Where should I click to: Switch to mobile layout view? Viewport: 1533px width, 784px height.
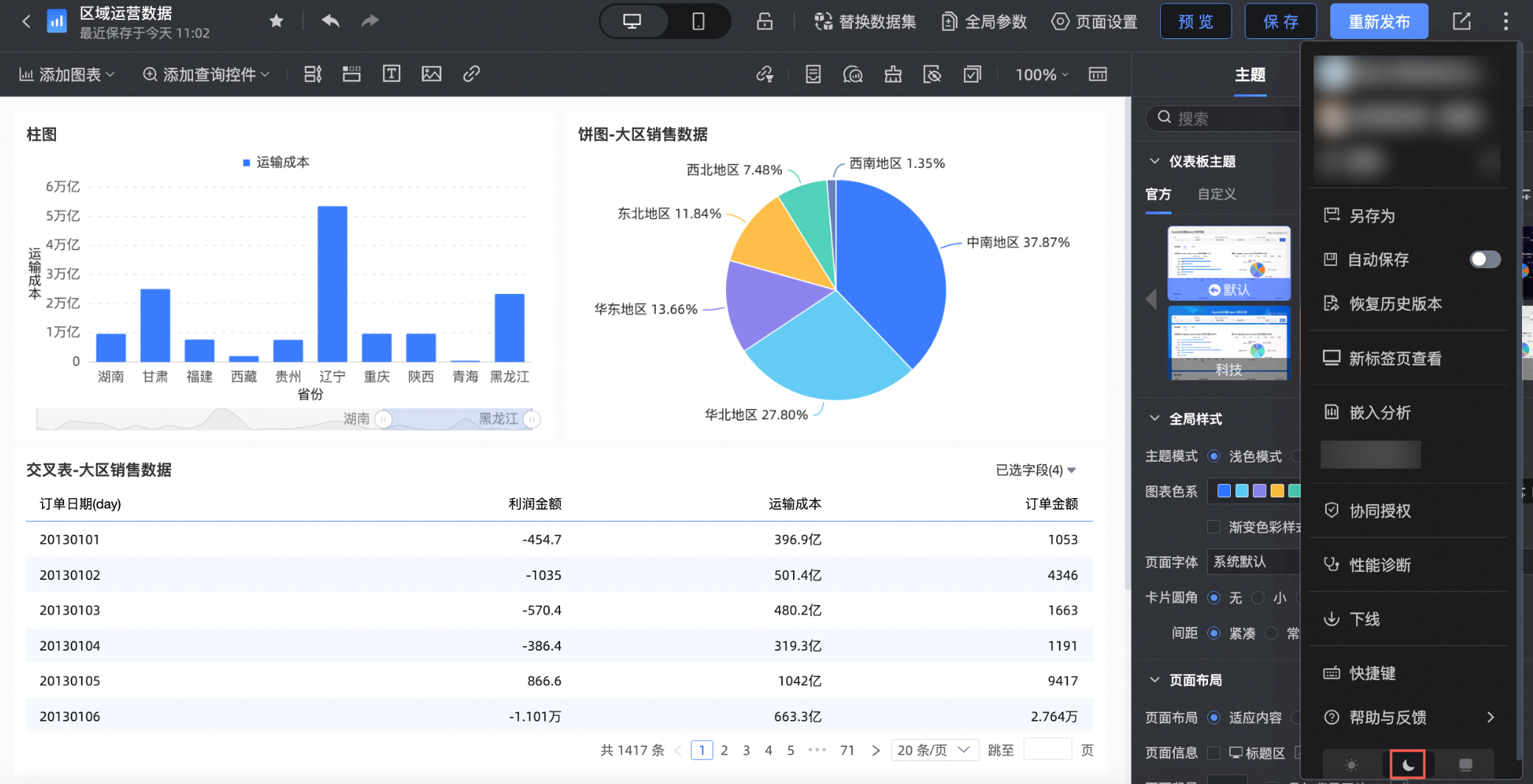coord(698,21)
